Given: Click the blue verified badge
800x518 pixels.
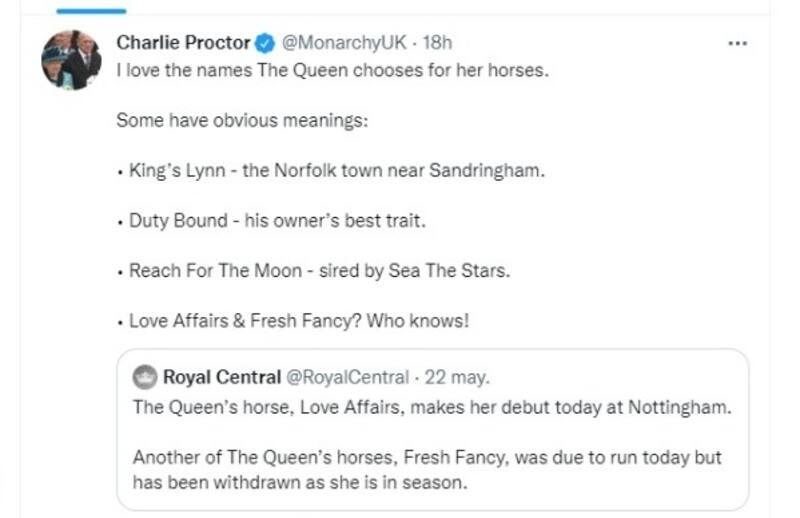Looking at the screenshot, I should [x=266, y=43].
